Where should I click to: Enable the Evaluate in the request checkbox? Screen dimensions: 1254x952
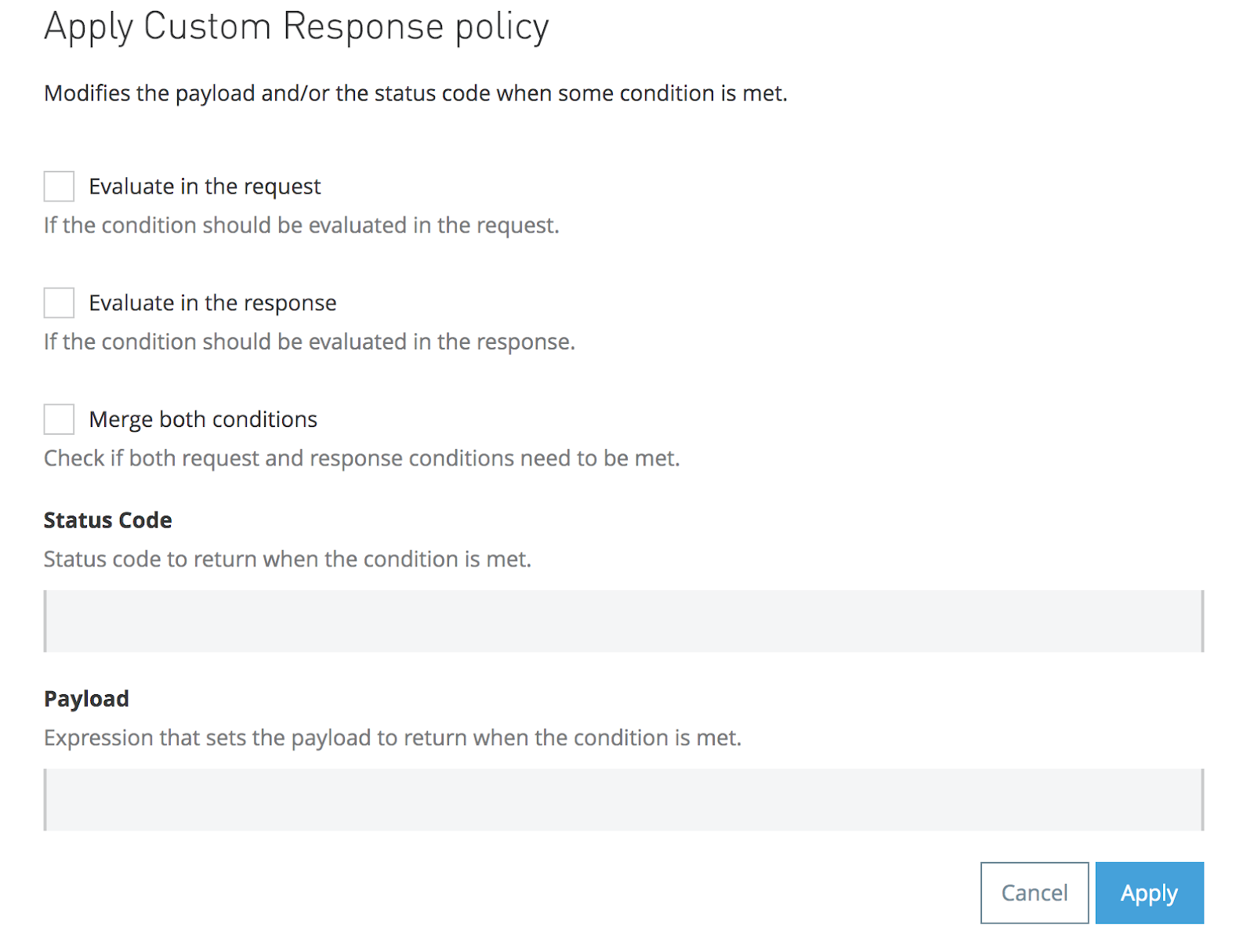(x=58, y=186)
